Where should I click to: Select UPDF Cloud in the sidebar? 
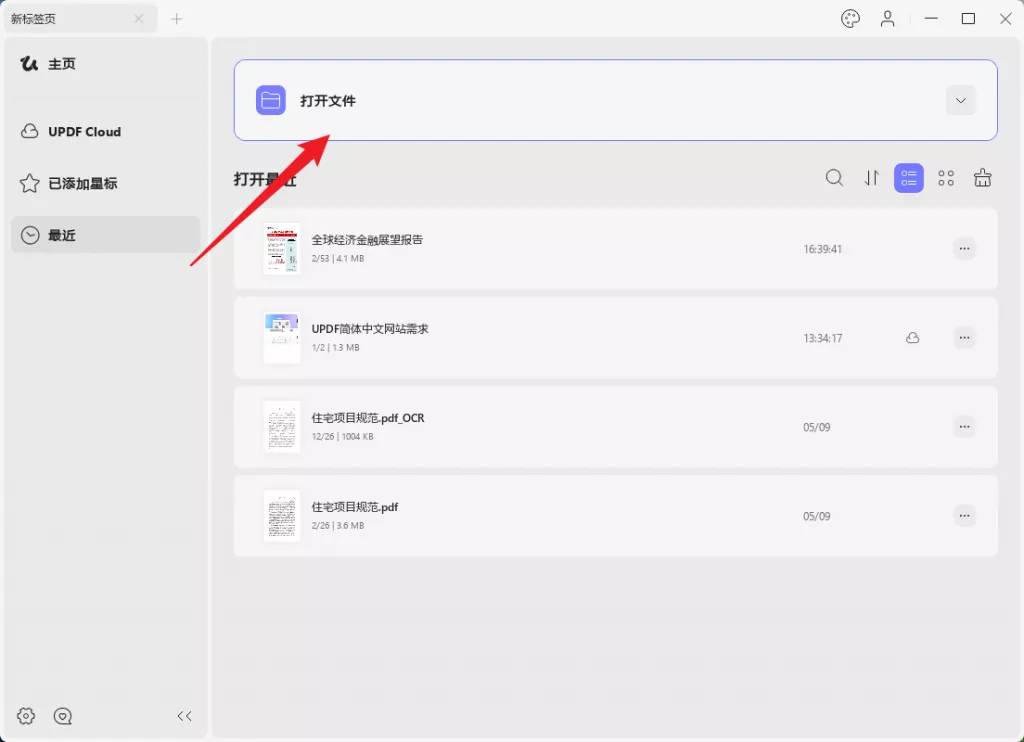[84, 132]
